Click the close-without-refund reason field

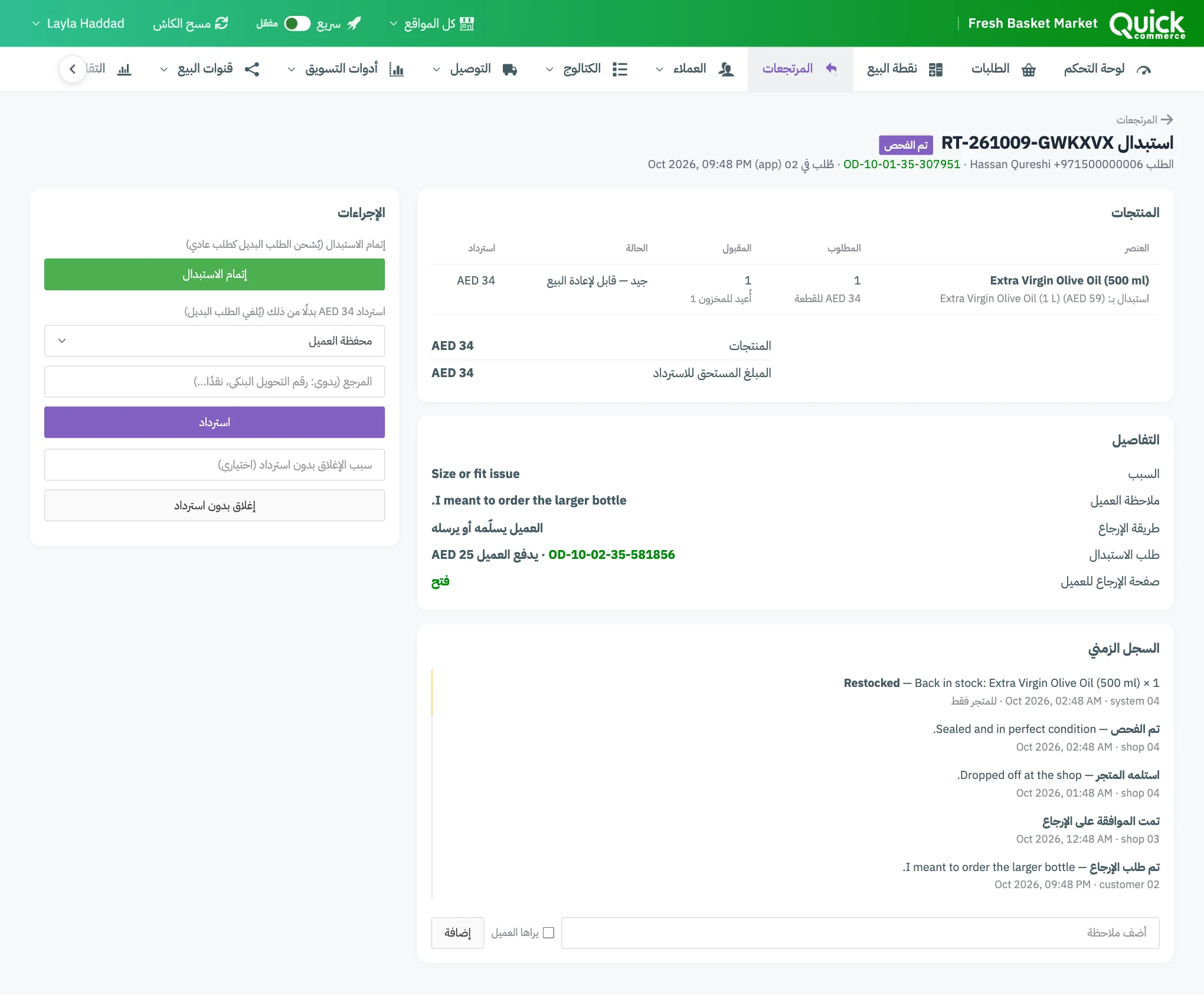tap(214, 465)
